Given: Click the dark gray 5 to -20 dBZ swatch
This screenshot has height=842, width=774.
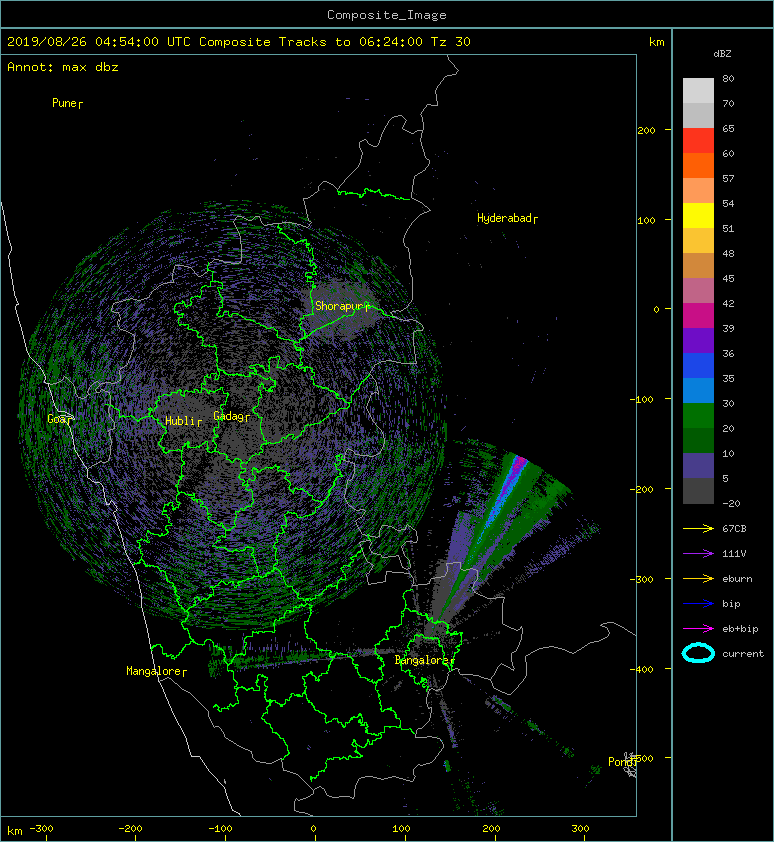Looking at the screenshot, I should tap(698, 491).
